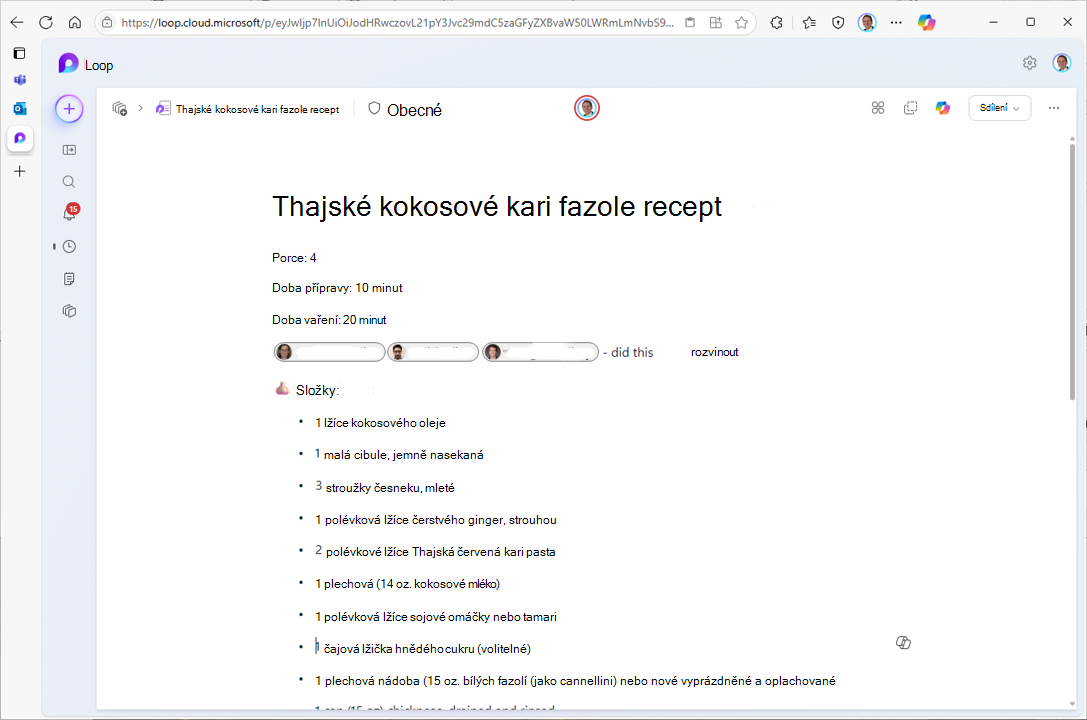
Task: Open the Sdílení sharing dropdown
Action: click(1000, 107)
